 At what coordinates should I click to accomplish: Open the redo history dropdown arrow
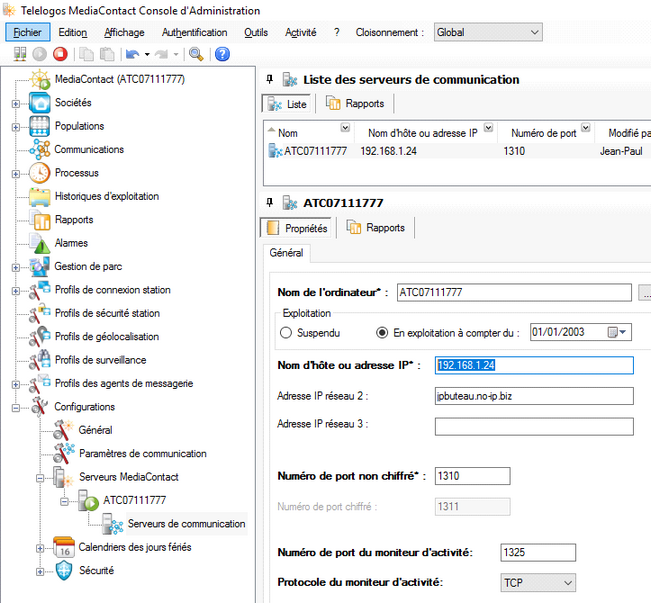click(x=176, y=54)
